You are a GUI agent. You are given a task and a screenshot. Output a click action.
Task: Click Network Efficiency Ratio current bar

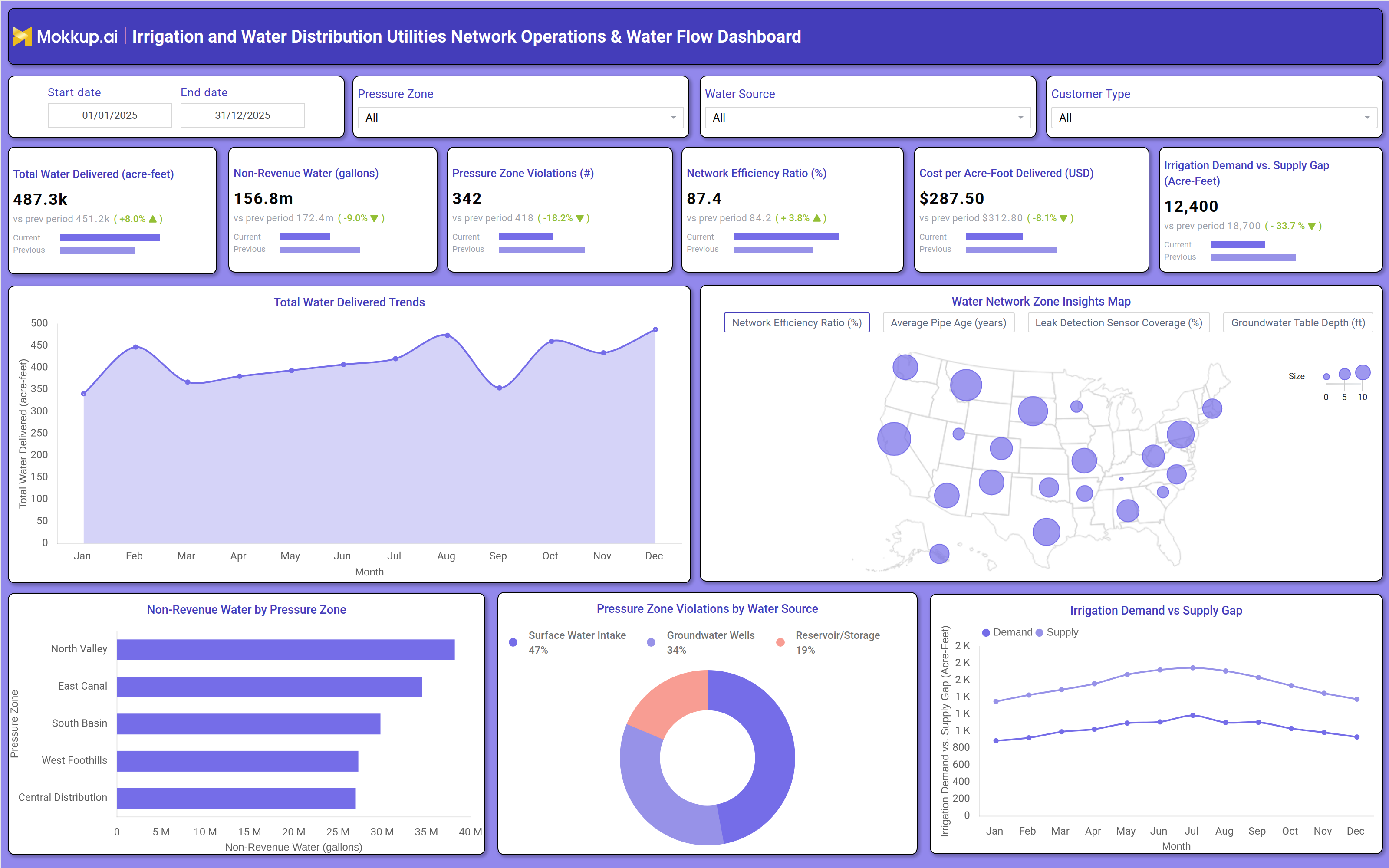787,237
